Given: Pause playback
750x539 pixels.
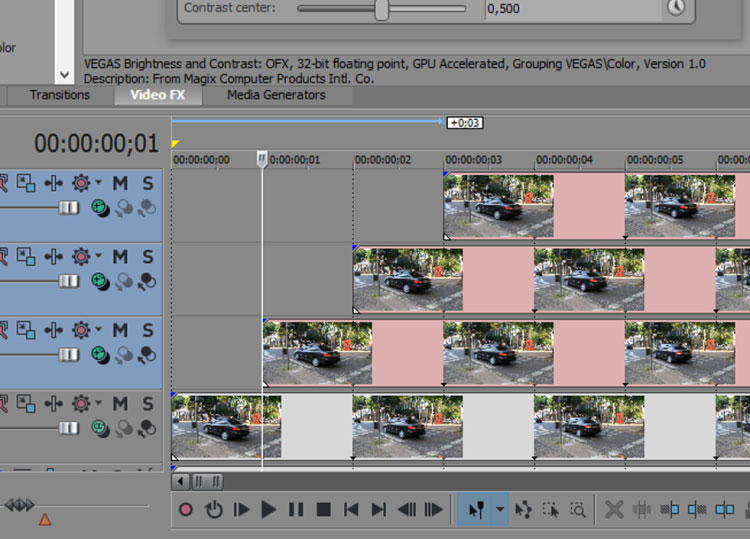Looking at the screenshot, I should point(296,510).
